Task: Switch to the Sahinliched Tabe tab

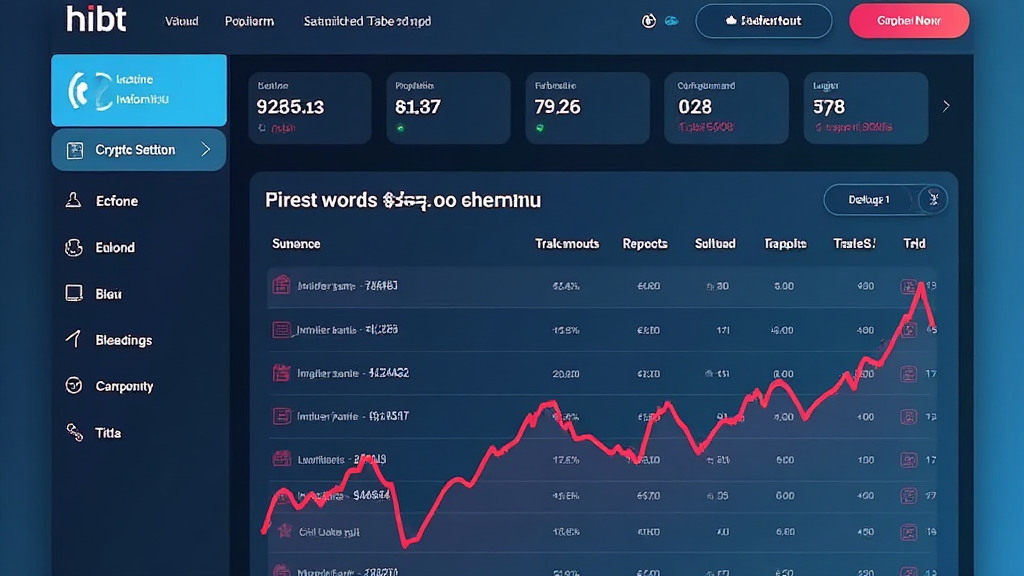Action: pos(367,21)
